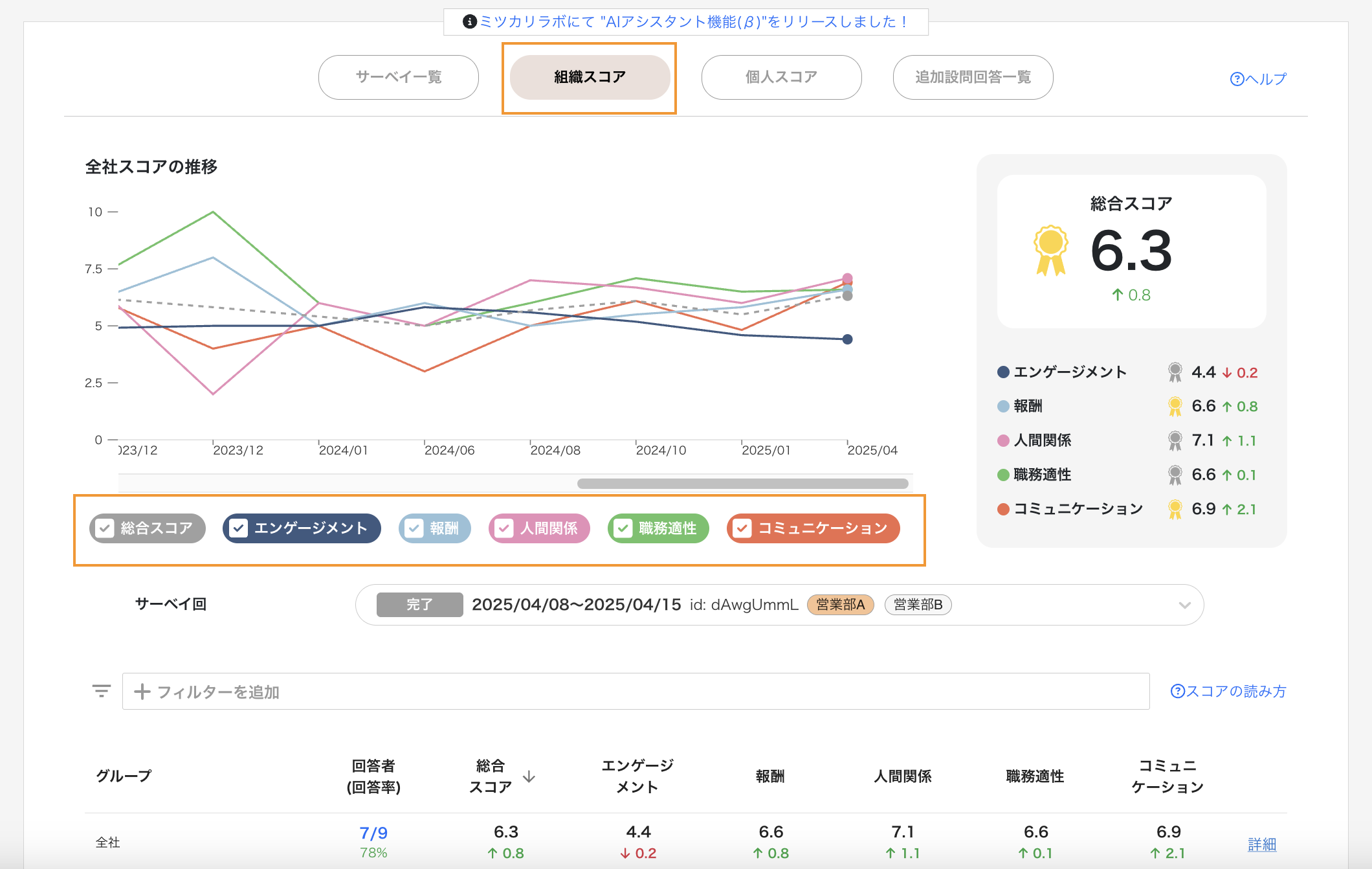Click sort arrow next to 総合スコア column

click(x=529, y=776)
